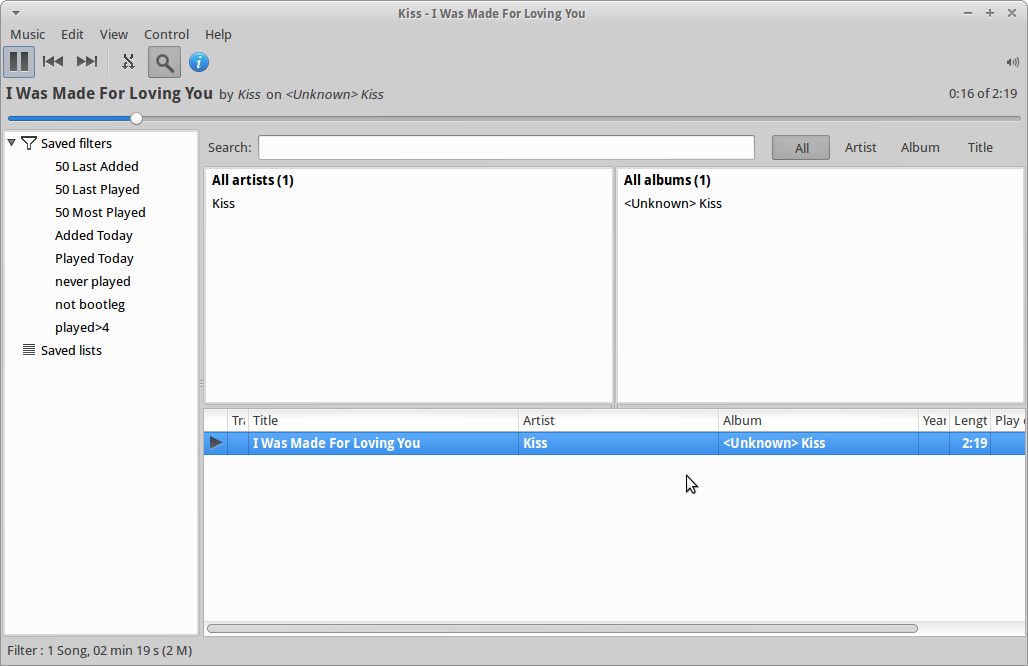Sort songs by Artist column header
Viewport: 1028px width, 666px height.
click(618, 420)
